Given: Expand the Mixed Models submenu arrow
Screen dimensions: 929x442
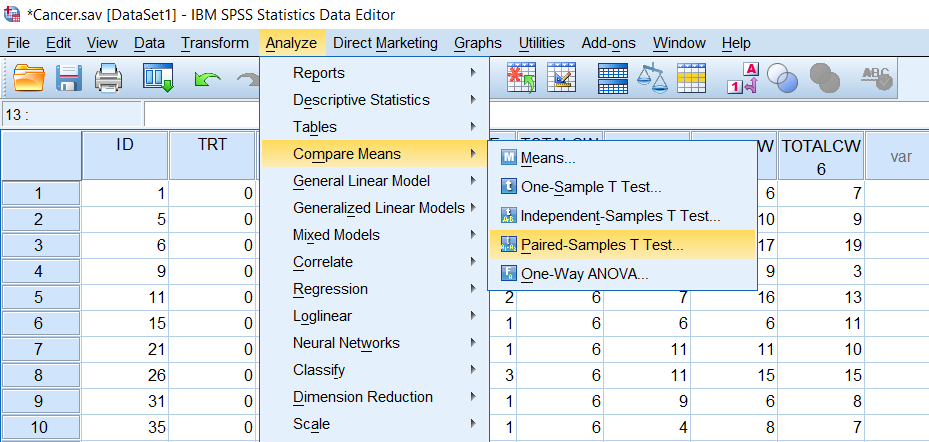Looking at the screenshot, I should coord(473,235).
